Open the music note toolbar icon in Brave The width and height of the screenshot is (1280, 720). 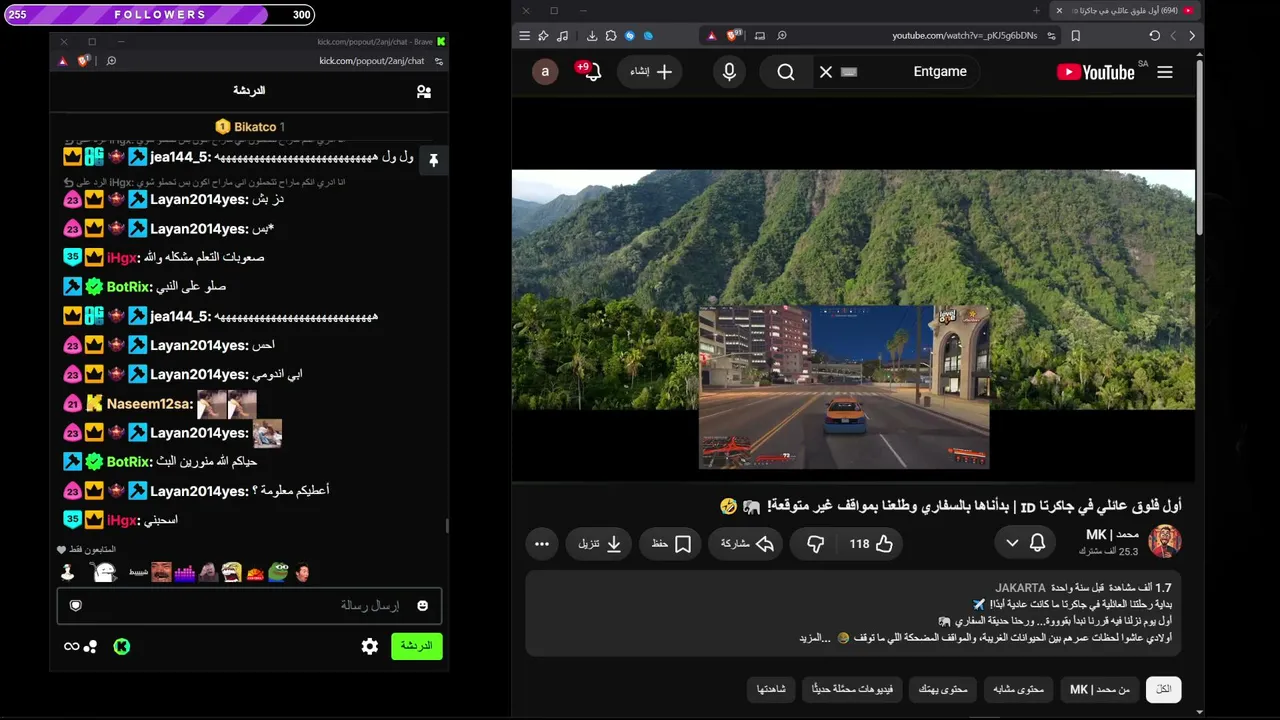click(x=562, y=36)
